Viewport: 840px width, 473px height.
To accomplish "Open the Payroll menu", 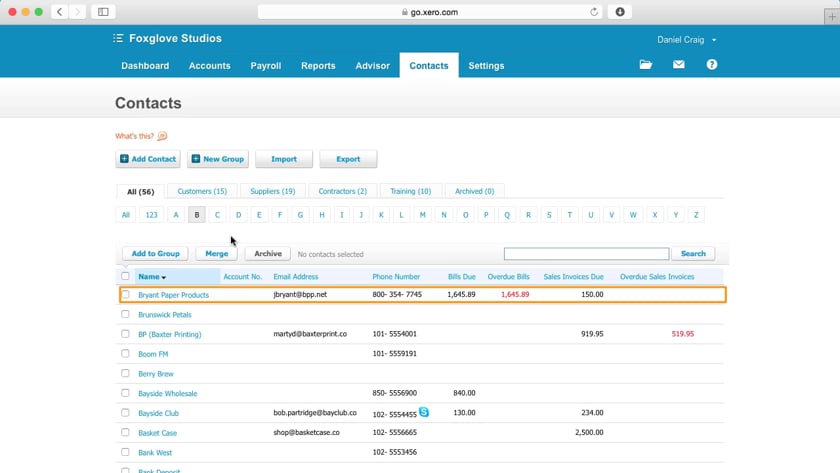I will click(266, 65).
